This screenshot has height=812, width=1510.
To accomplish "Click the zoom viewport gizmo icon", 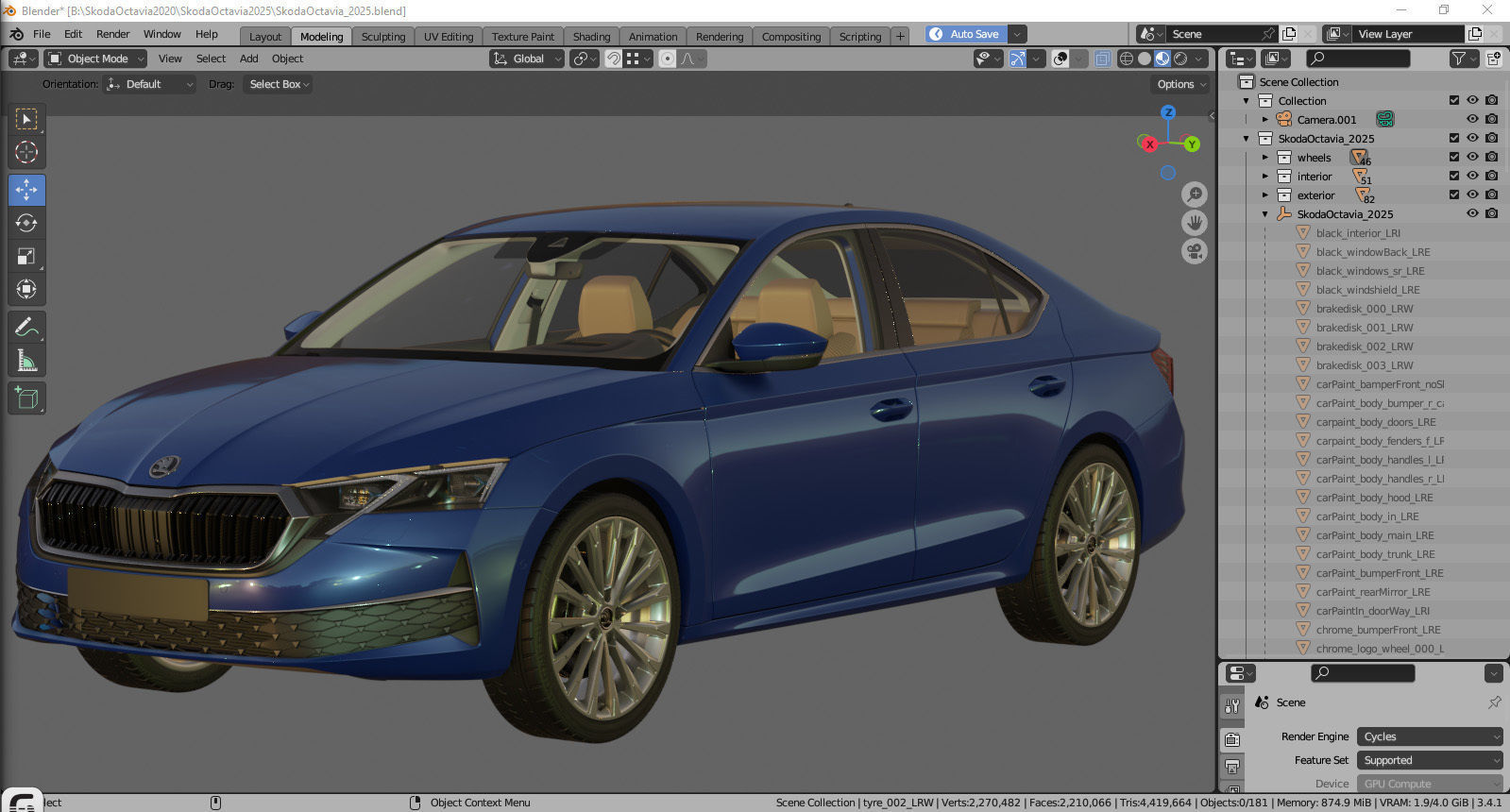I will 1195,195.
